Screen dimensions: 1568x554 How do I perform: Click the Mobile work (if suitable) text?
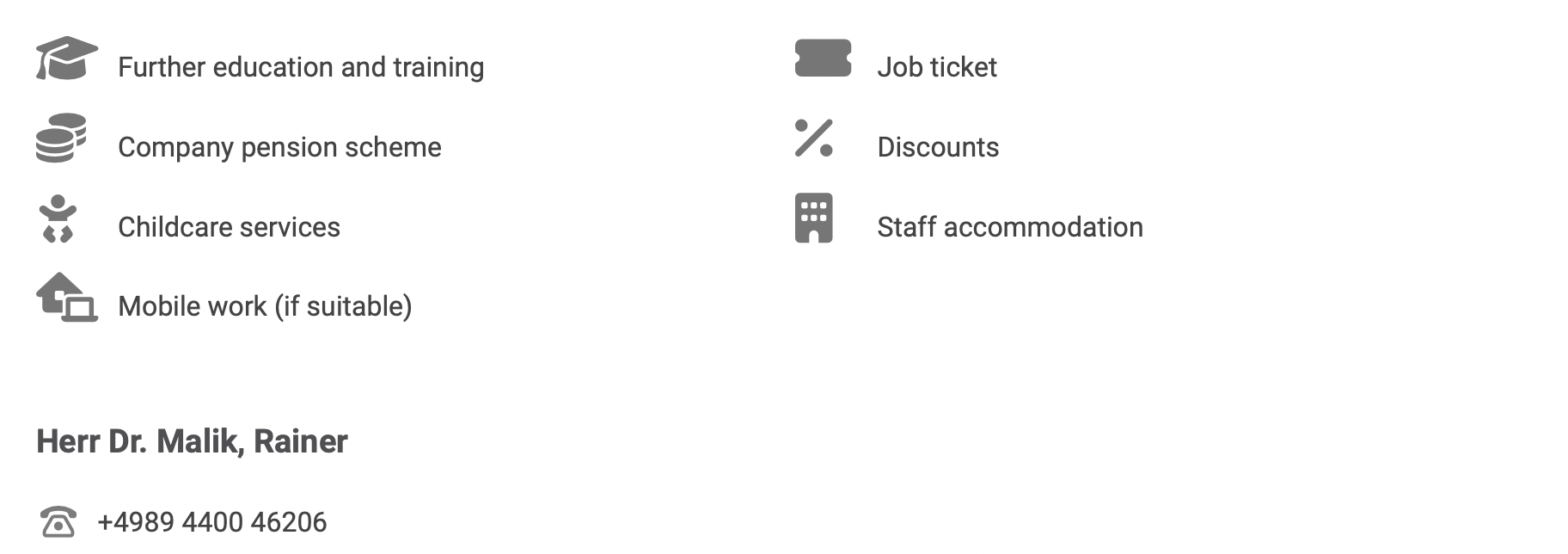(x=265, y=306)
